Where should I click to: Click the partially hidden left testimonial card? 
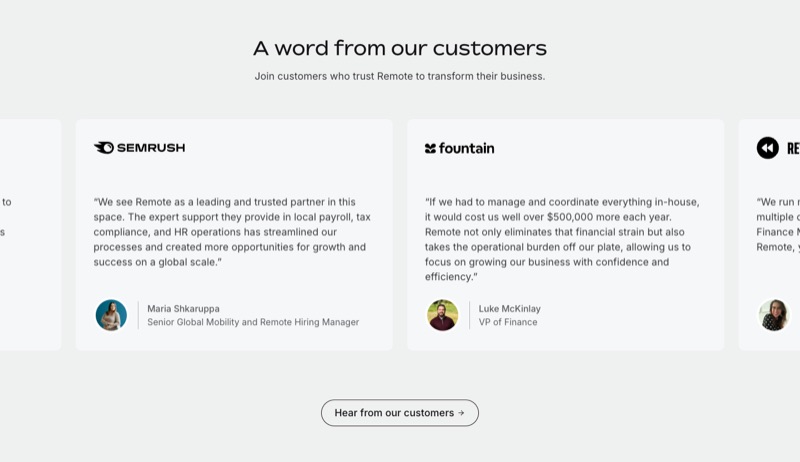click(x=30, y=235)
